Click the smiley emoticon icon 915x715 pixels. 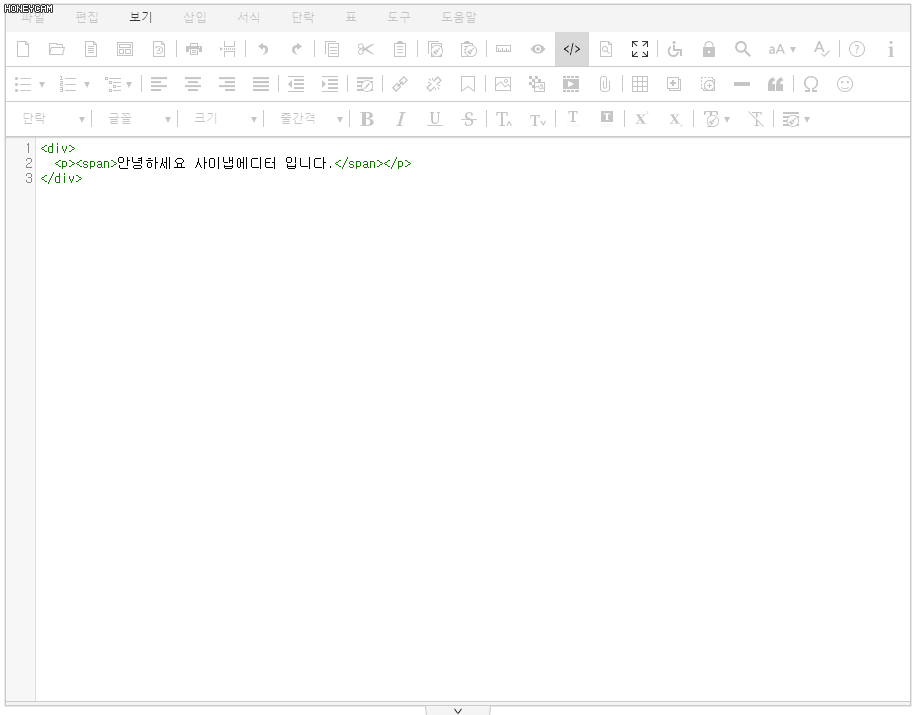pos(845,85)
